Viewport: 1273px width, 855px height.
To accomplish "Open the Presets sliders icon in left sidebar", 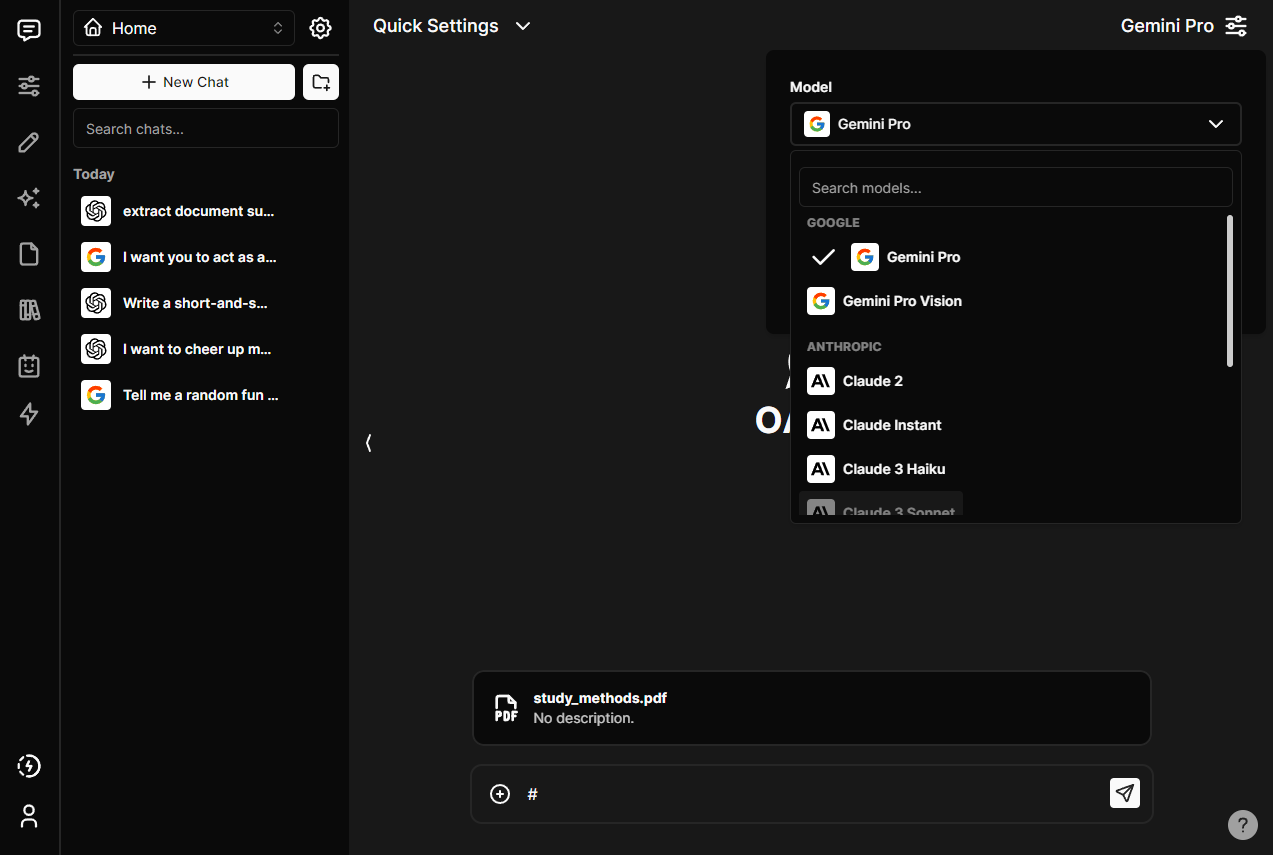I will point(29,86).
